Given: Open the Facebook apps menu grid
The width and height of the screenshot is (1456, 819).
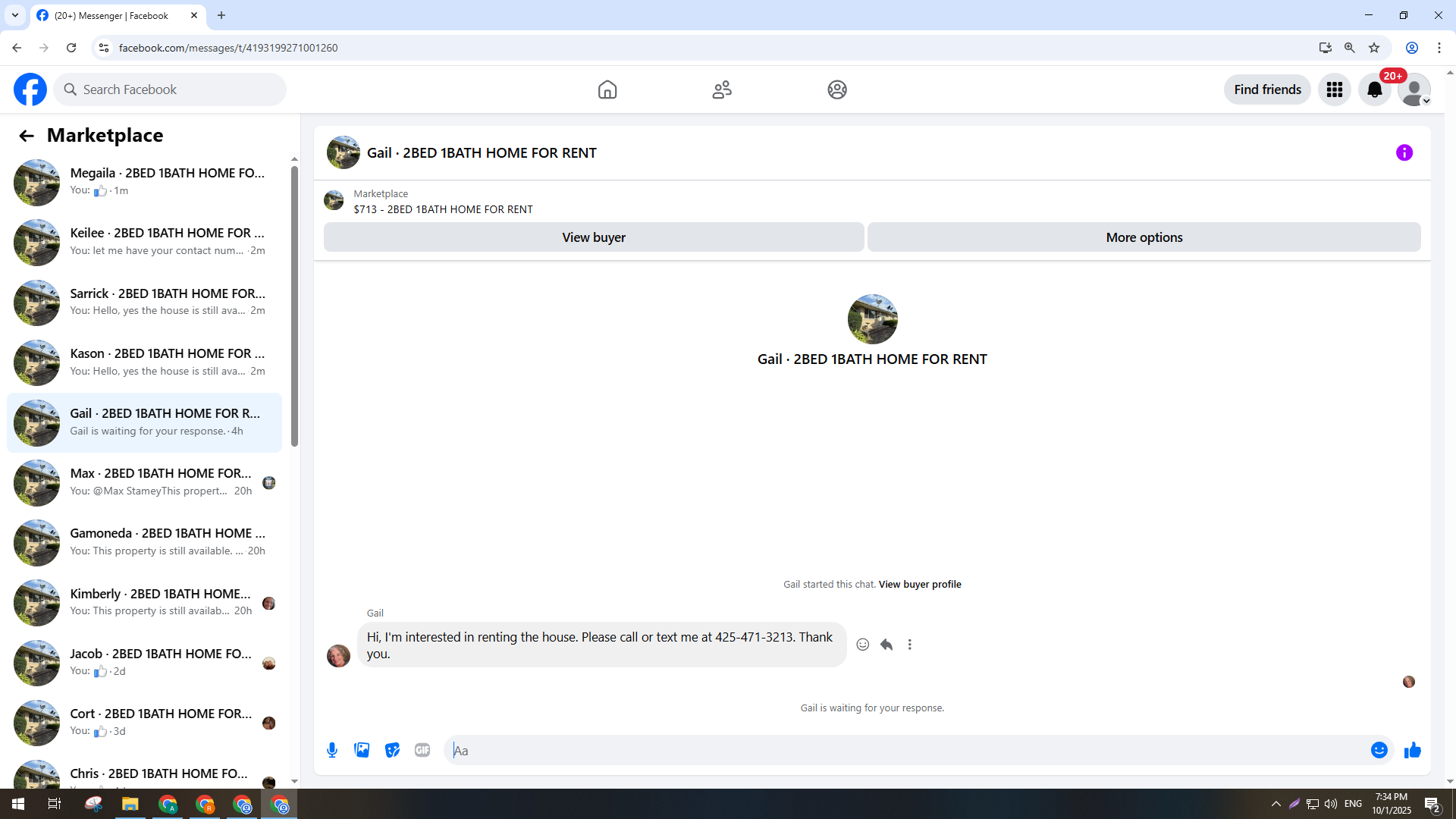Looking at the screenshot, I should (1335, 89).
